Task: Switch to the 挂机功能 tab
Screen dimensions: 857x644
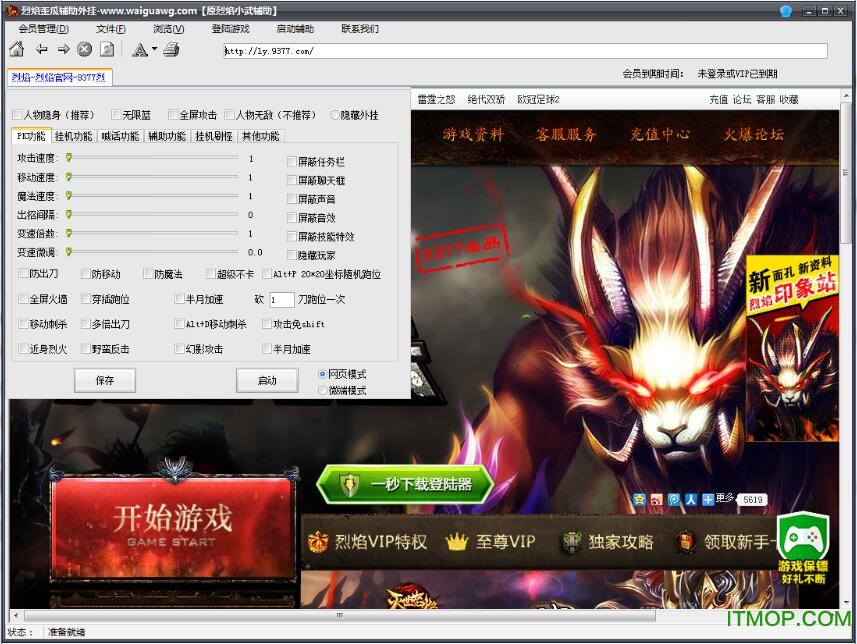Action: (74, 136)
